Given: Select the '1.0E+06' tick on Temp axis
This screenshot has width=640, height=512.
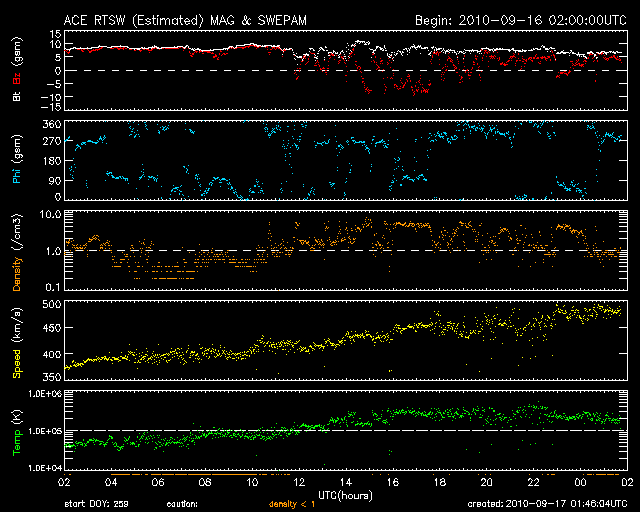Looking at the screenshot, I should pos(45,394).
